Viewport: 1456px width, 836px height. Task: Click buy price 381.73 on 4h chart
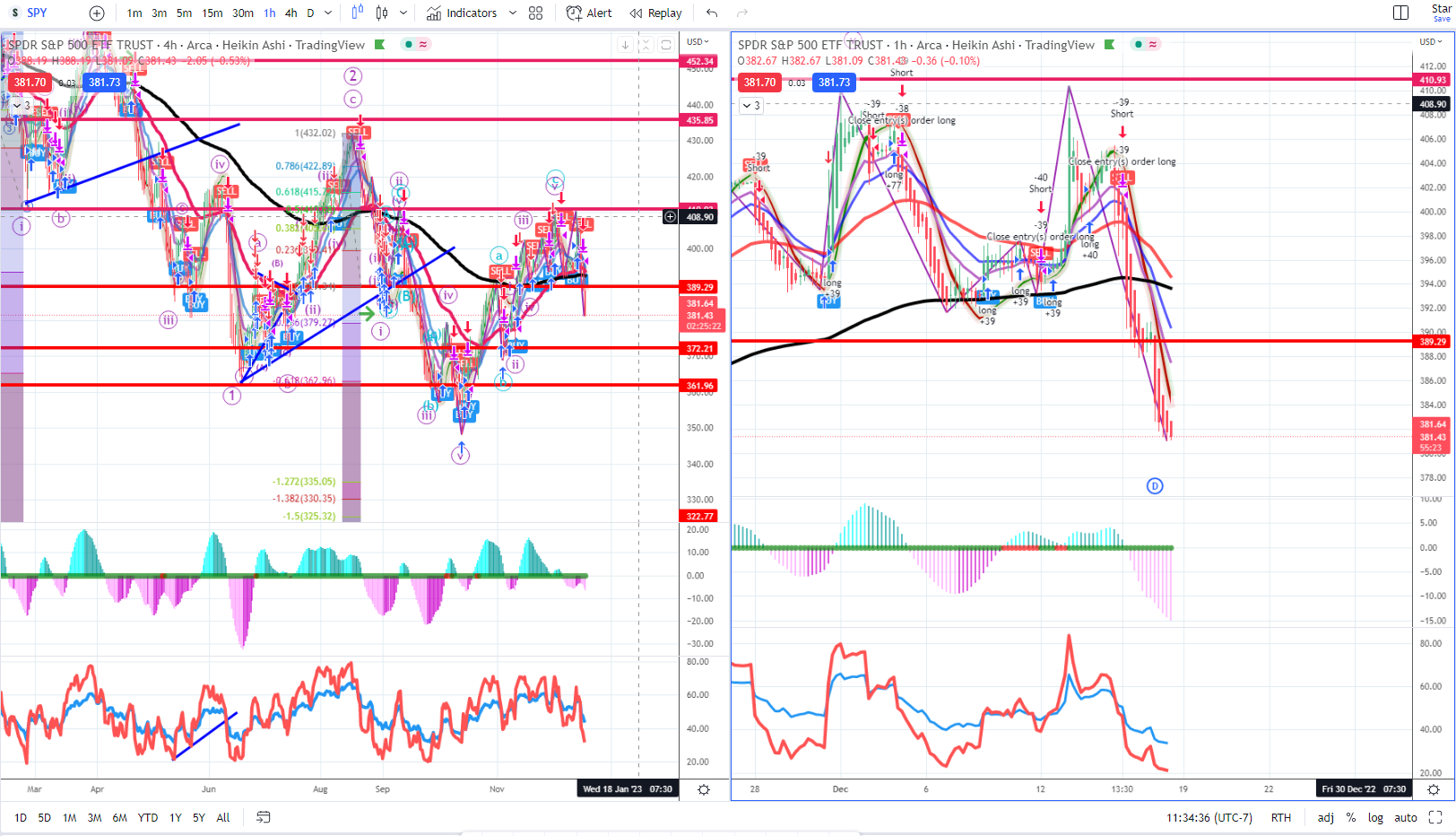(104, 82)
